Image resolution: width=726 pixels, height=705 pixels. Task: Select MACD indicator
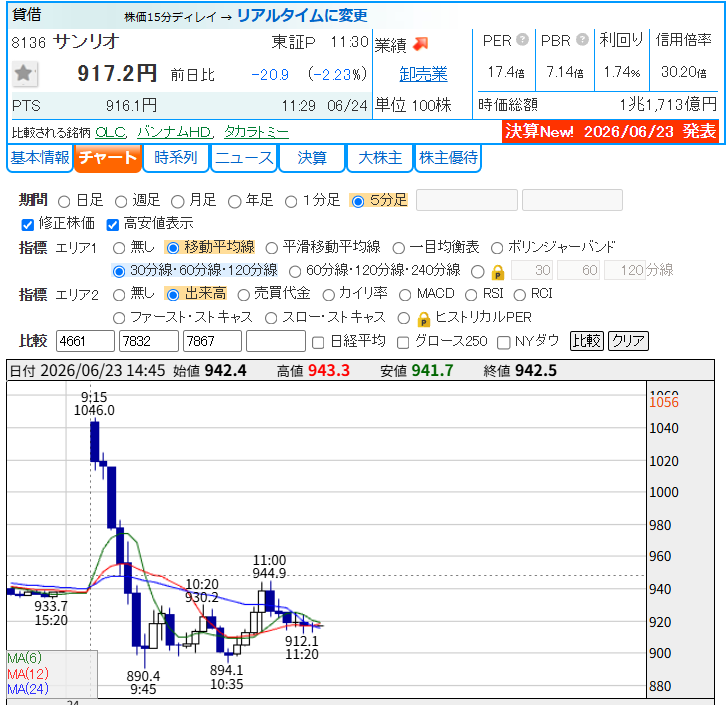405,295
